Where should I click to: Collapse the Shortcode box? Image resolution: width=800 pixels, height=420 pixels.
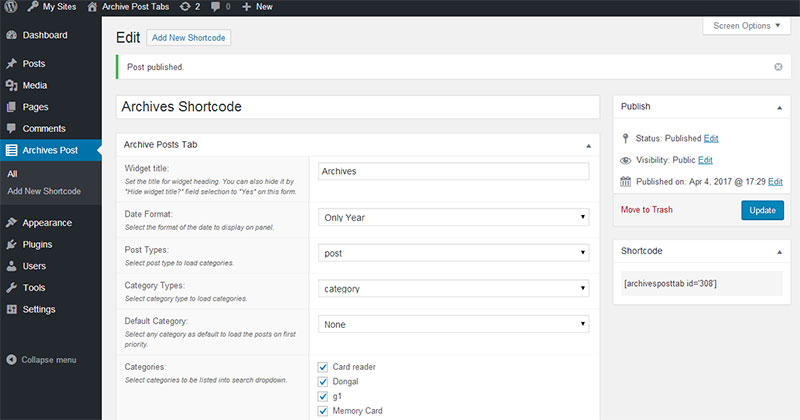779,252
